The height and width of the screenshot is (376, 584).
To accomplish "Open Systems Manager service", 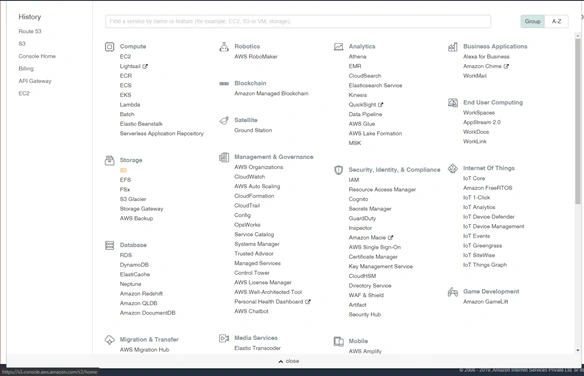I will pyautogui.click(x=257, y=244).
